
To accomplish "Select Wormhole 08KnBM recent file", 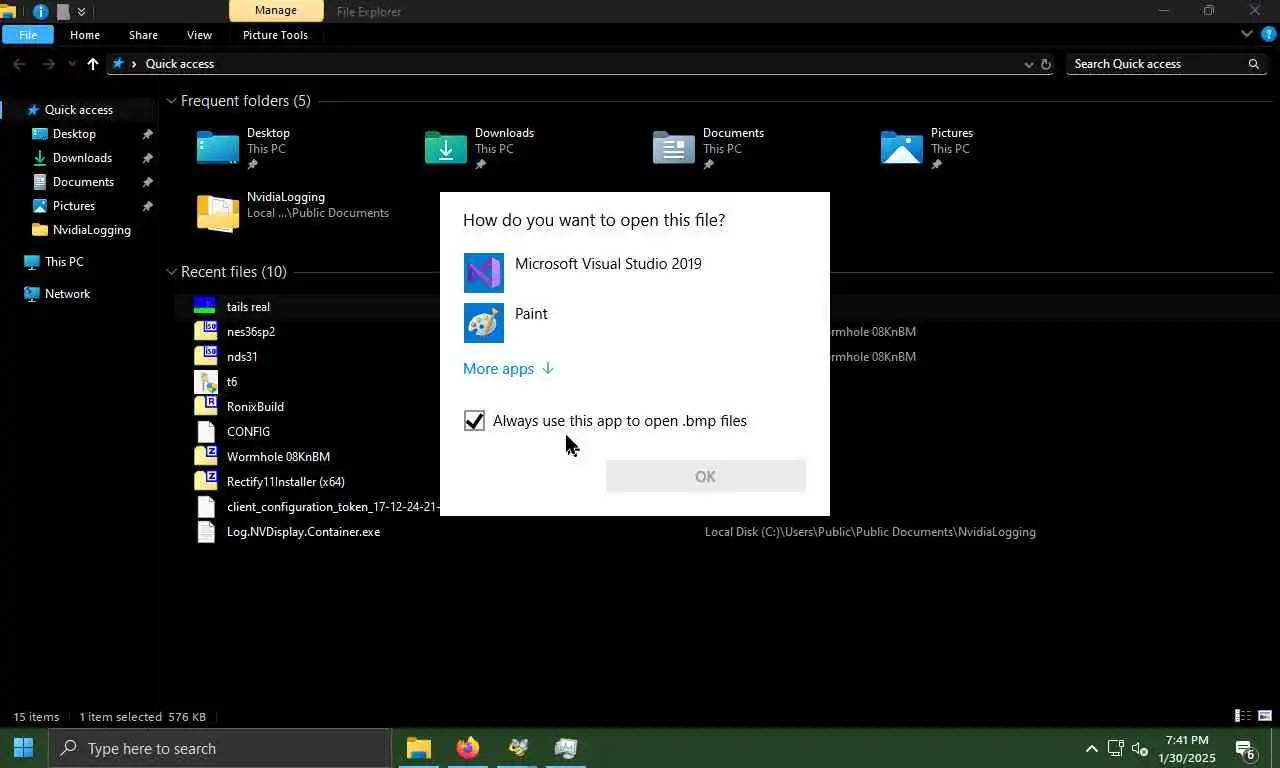I will click(x=278, y=457).
